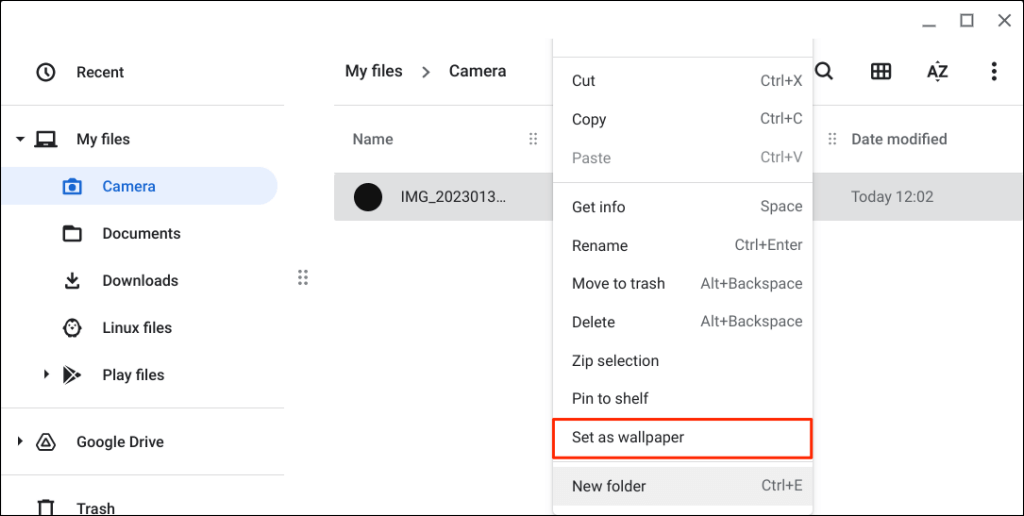Select the IMG_2023013 image thumbnail
This screenshot has height=516, width=1024.
click(x=368, y=197)
